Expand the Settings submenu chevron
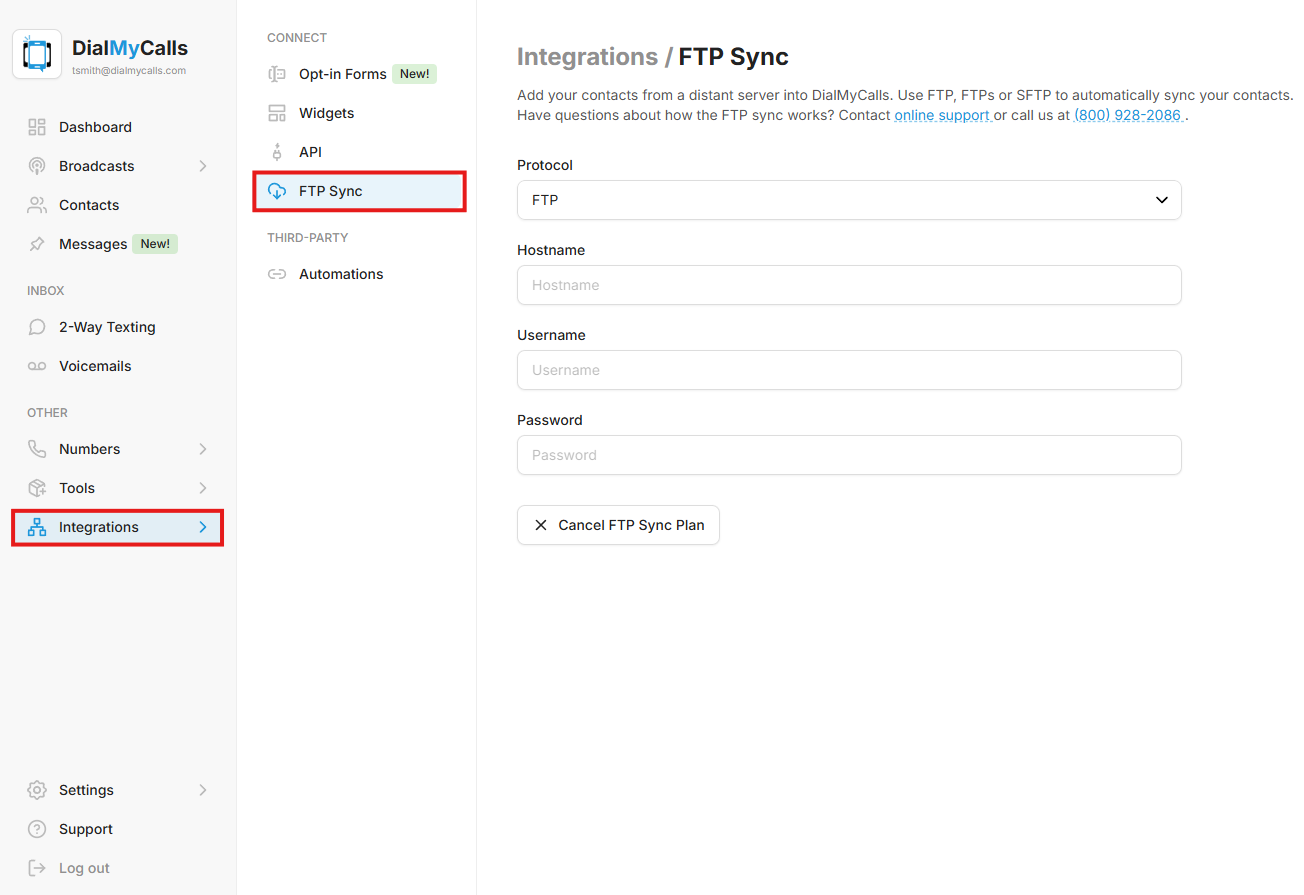1304x895 pixels. coord(203,790)
